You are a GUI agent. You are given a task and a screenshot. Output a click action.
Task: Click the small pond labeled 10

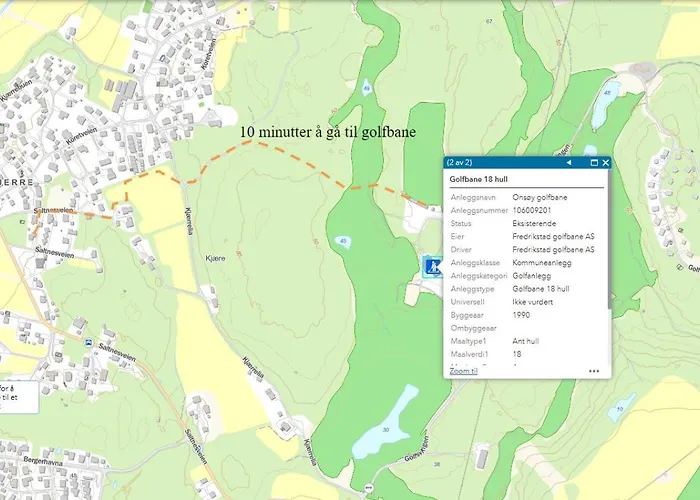coord(621,408)
